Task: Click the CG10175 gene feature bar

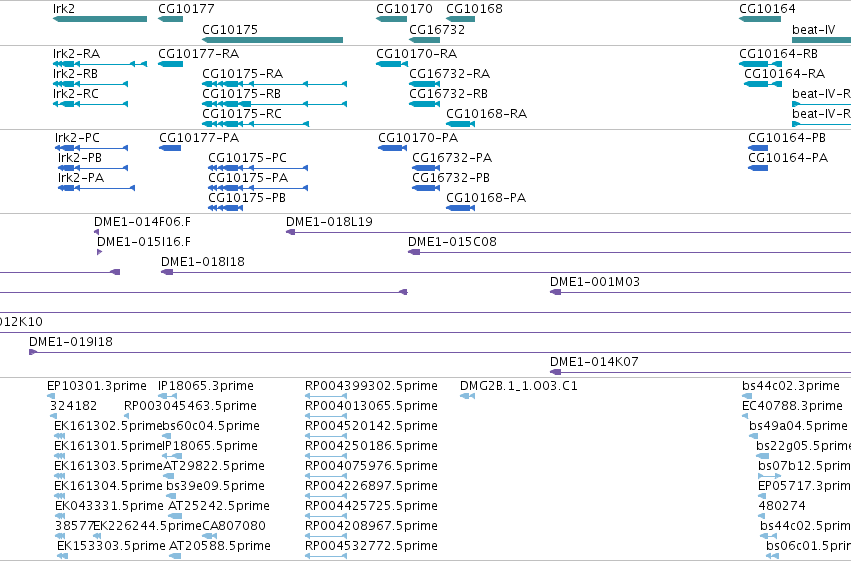Action: (272, 40)
